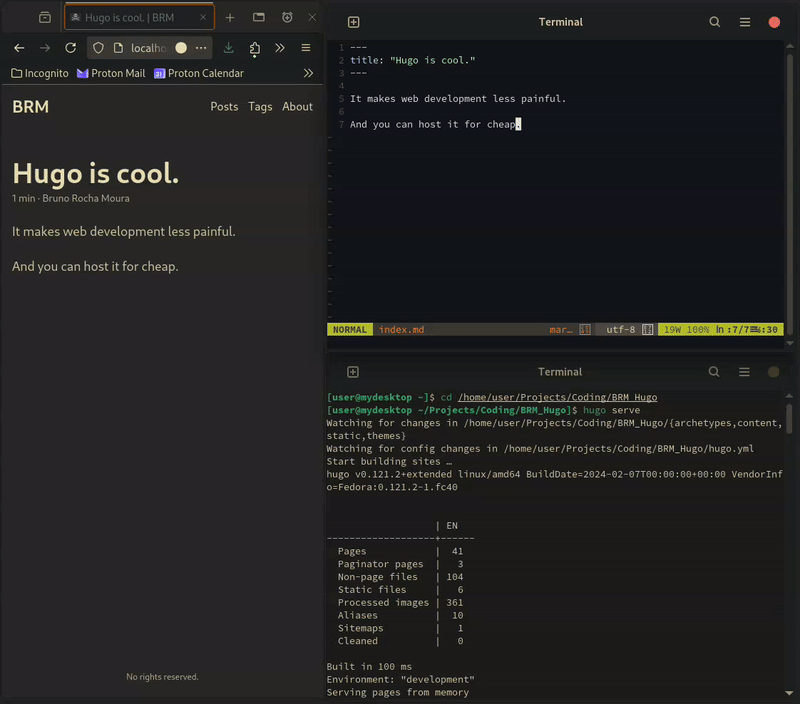Click the Pages row in hugo output

400,551
